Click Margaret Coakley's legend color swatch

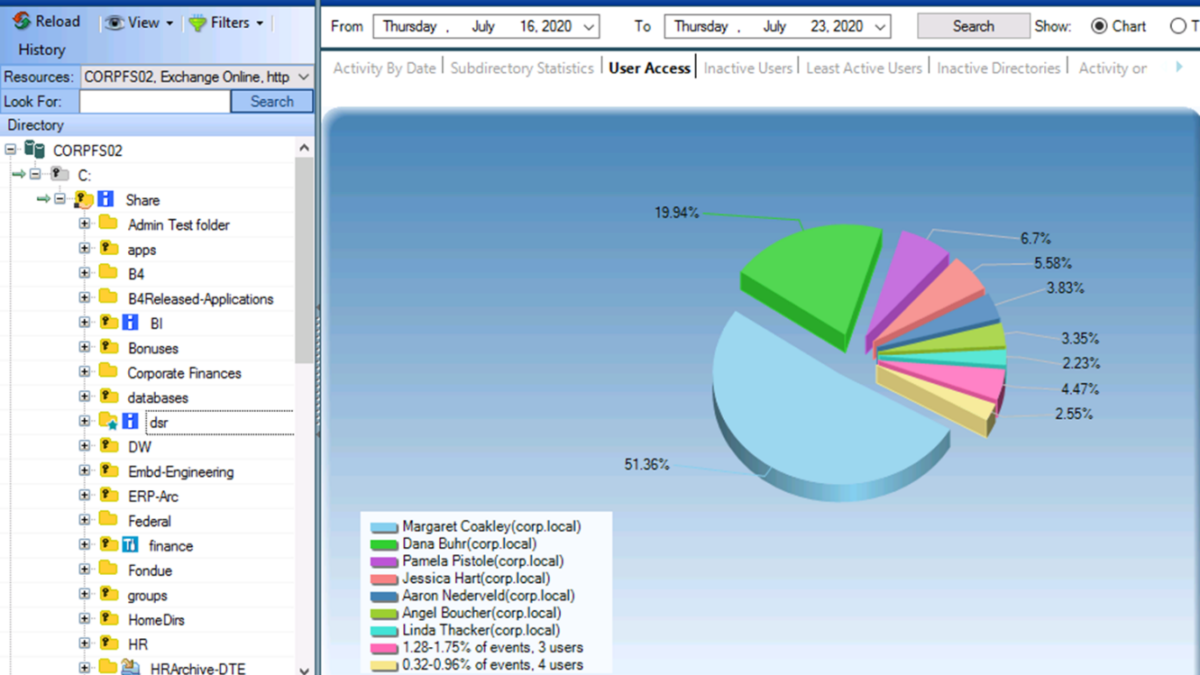tap(381, 524)
